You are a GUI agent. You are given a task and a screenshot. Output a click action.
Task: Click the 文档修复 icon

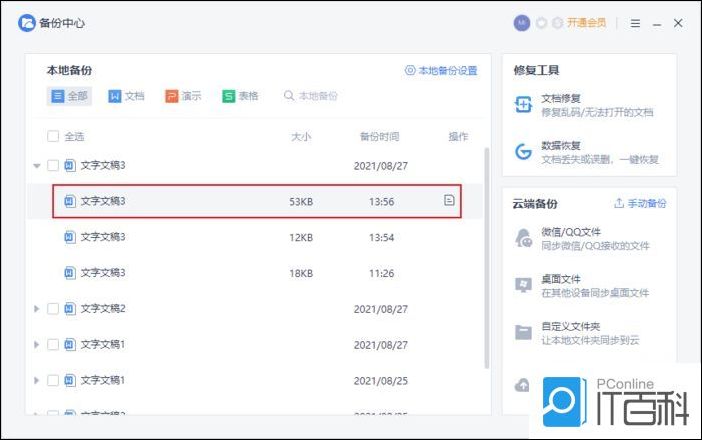click(x=523, y=105)
